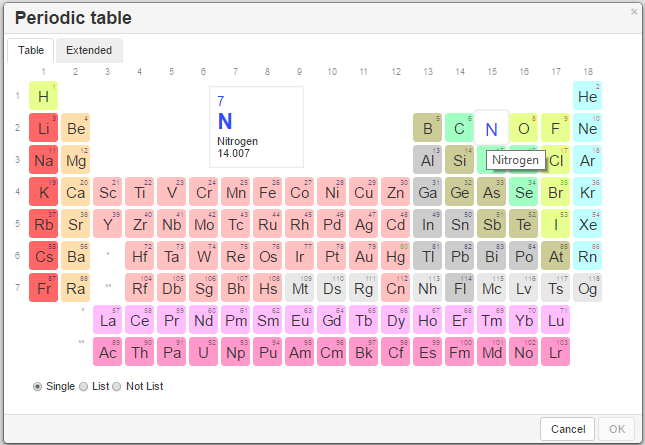
Task: Pick the Lanthanum (La) element
Action: tap(107, 320)
